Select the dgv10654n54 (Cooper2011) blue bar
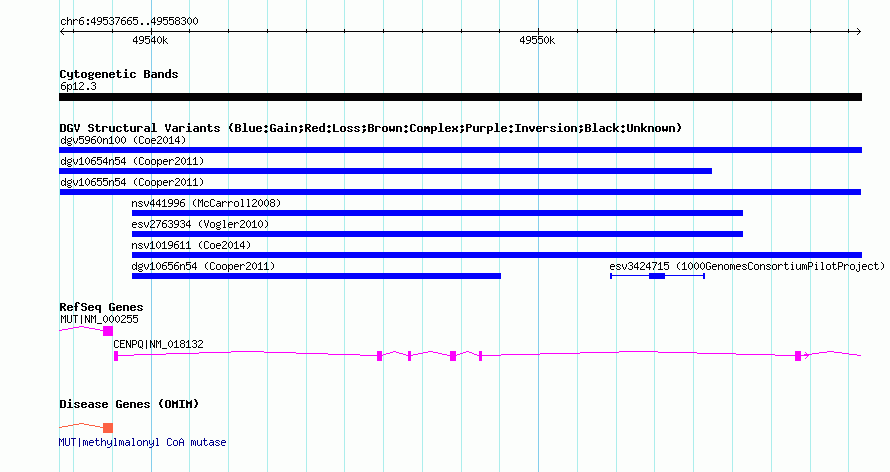 click(385, 171)
